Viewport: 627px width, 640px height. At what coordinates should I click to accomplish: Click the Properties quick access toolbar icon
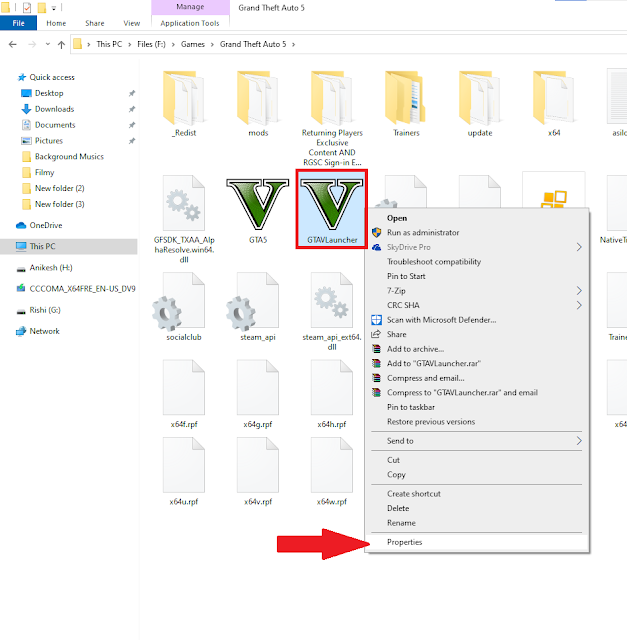27,7
